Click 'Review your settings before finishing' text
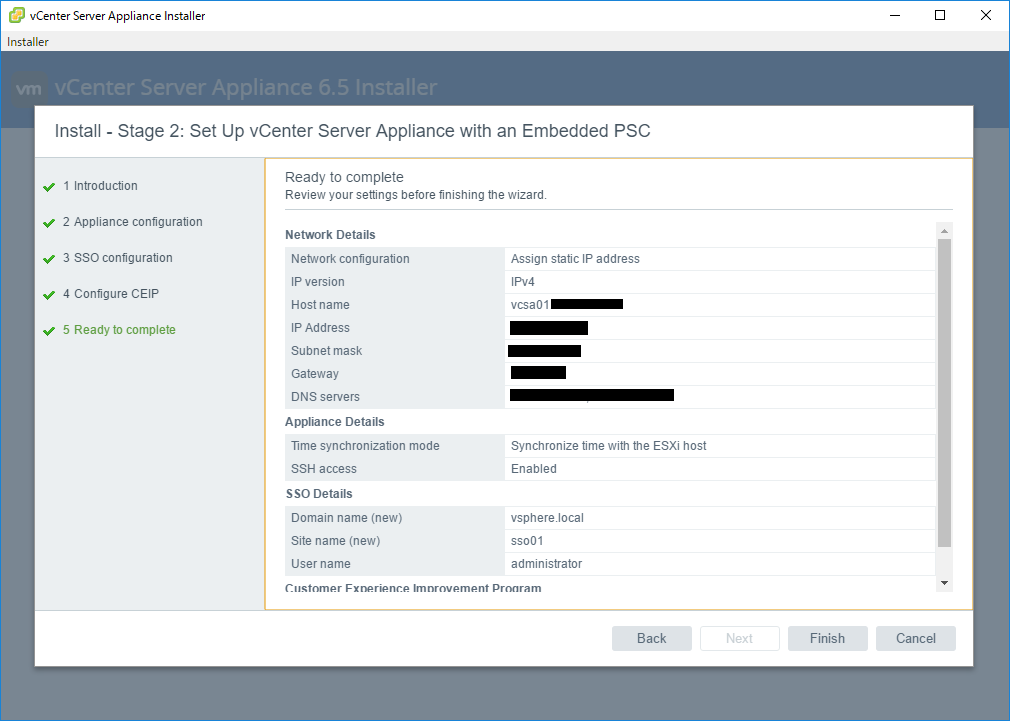Viewport: 1010px width, 721px height. [415, 195]
